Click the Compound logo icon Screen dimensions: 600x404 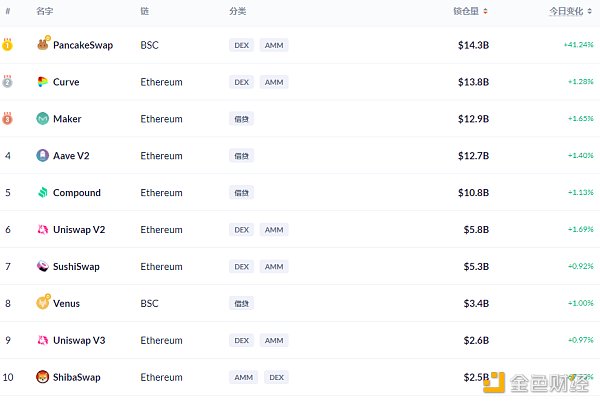42,193
